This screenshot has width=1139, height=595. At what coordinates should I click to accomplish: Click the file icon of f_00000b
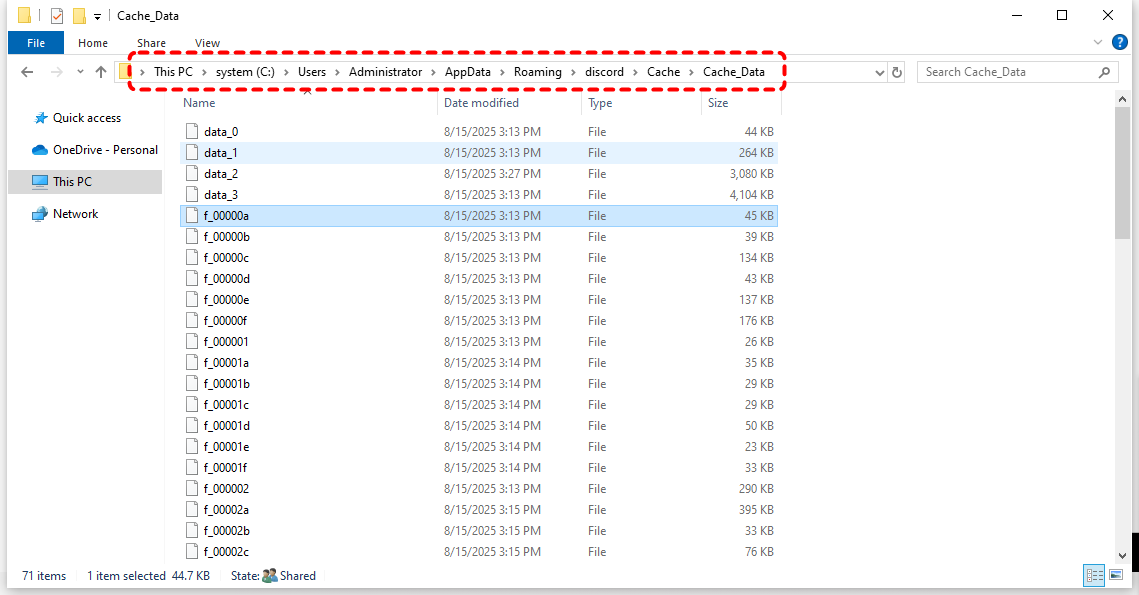192,237
